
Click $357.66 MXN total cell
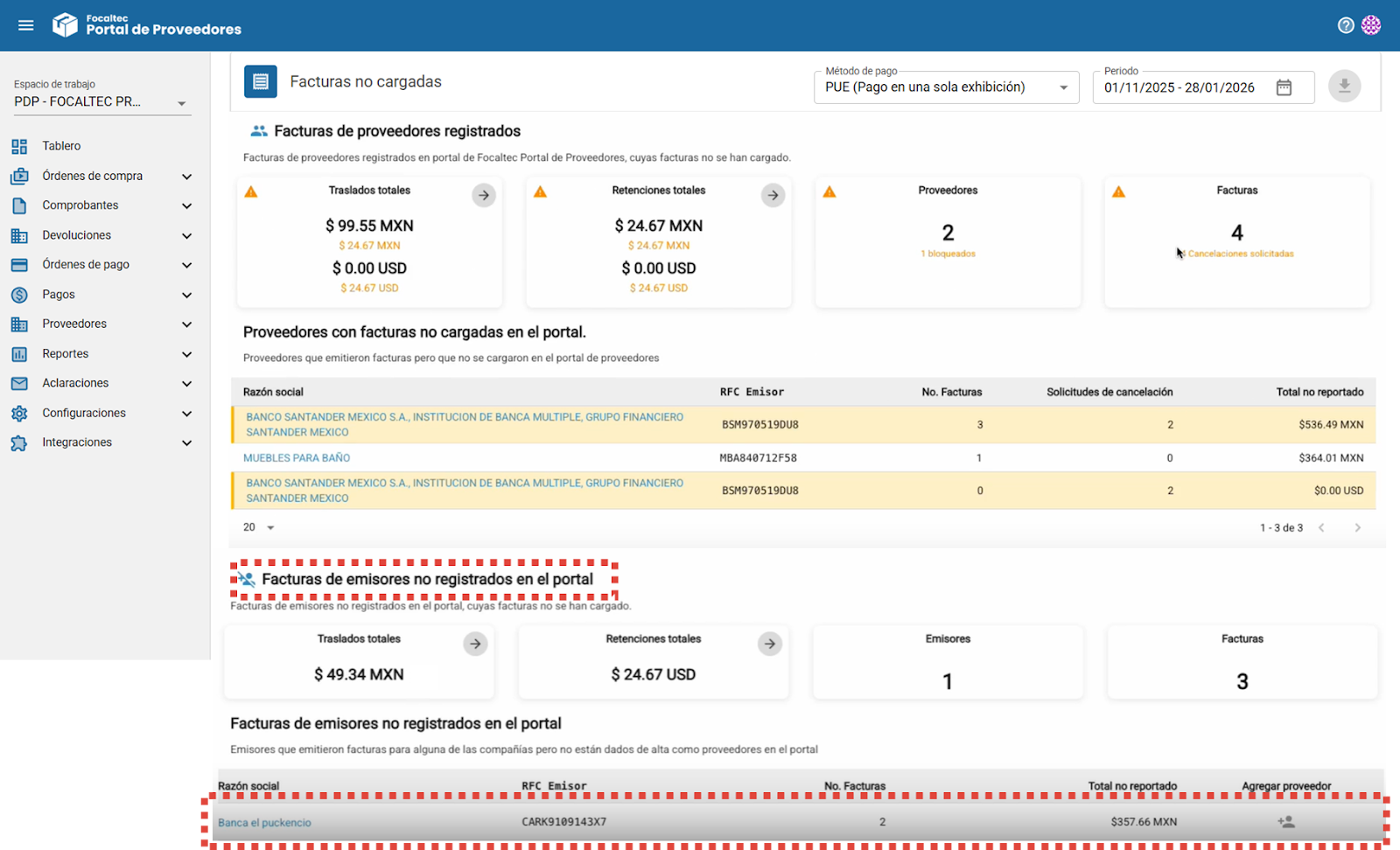tap(1144, 822)
